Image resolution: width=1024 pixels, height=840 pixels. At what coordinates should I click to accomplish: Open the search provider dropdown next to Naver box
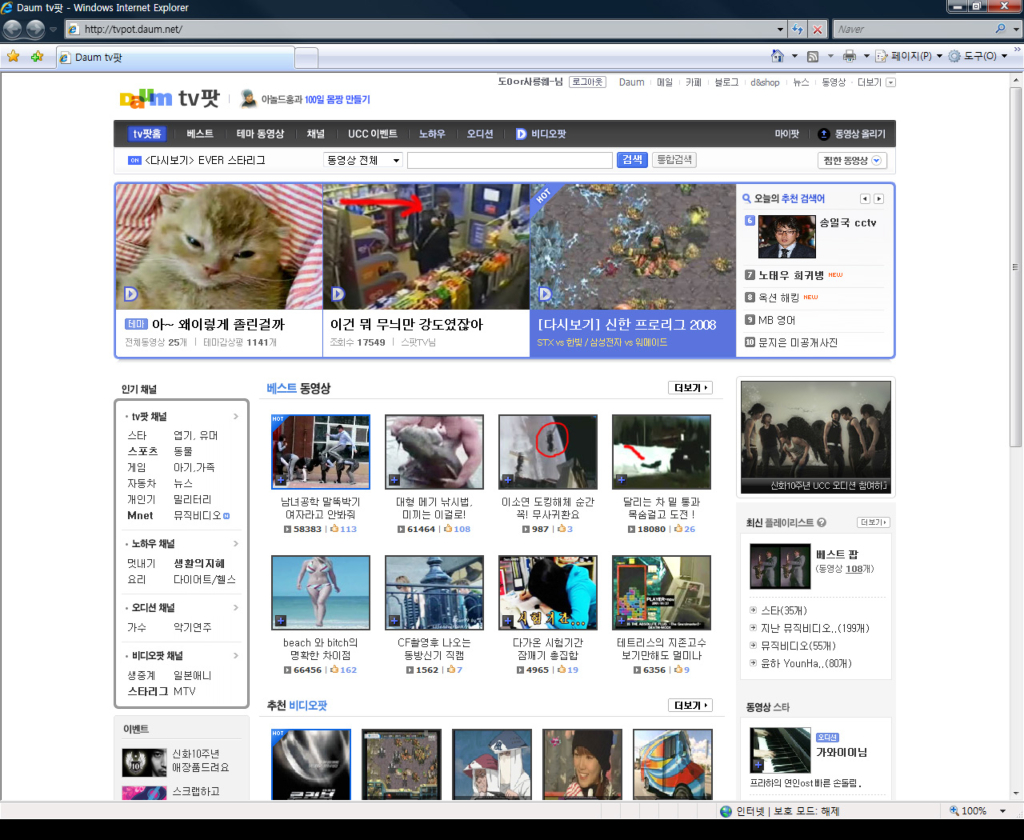pos(1016,29)
